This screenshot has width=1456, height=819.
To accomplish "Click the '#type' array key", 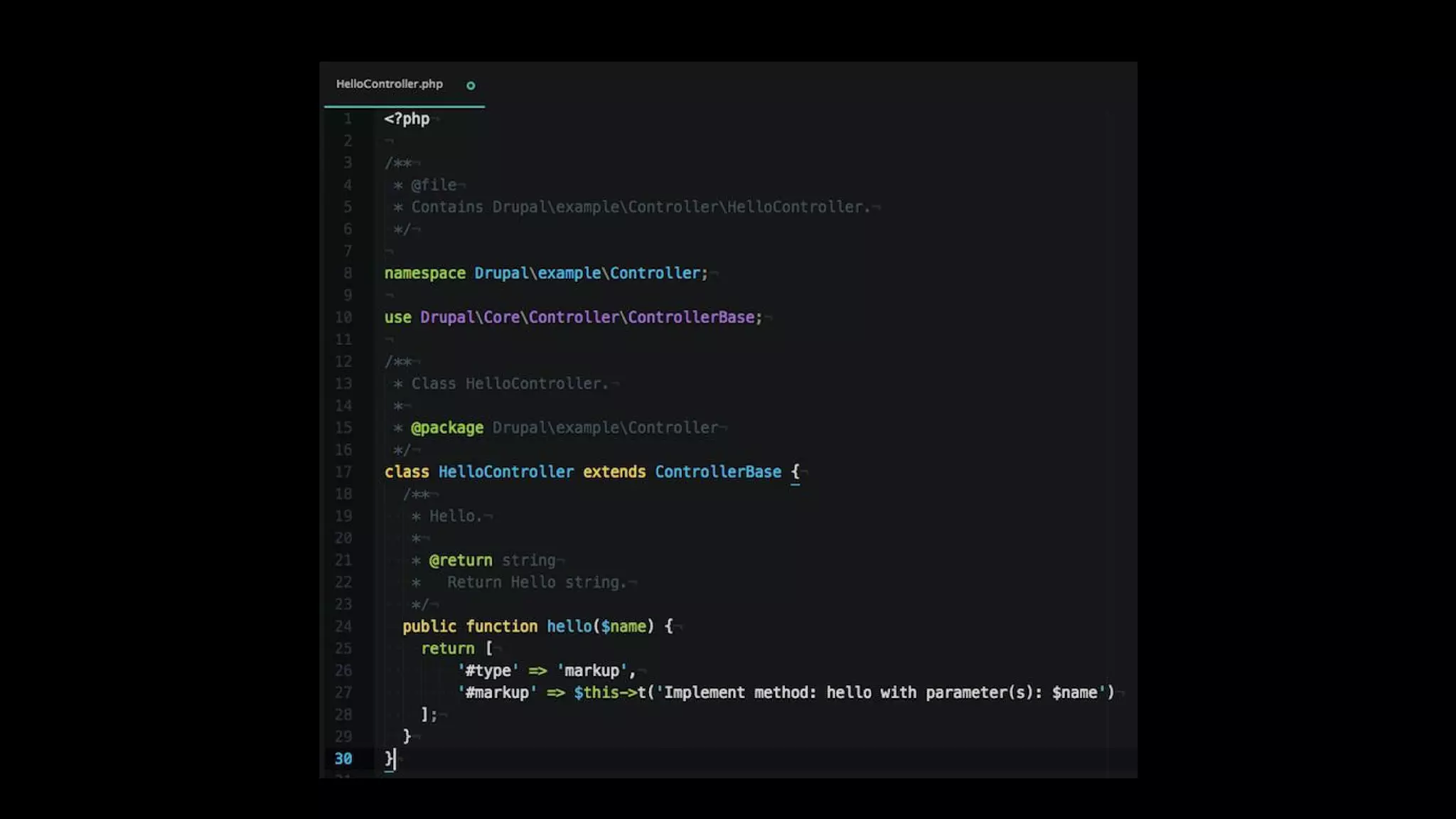I will point(488,670).
